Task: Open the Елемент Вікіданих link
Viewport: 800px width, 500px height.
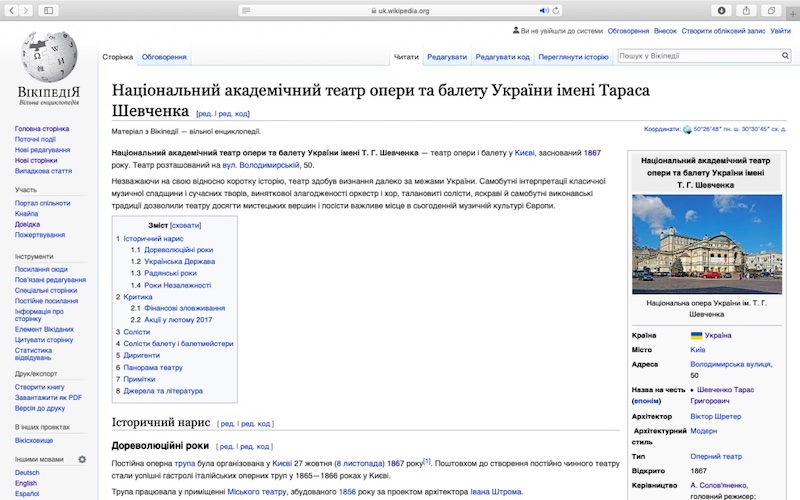Action: pos(44,329)
